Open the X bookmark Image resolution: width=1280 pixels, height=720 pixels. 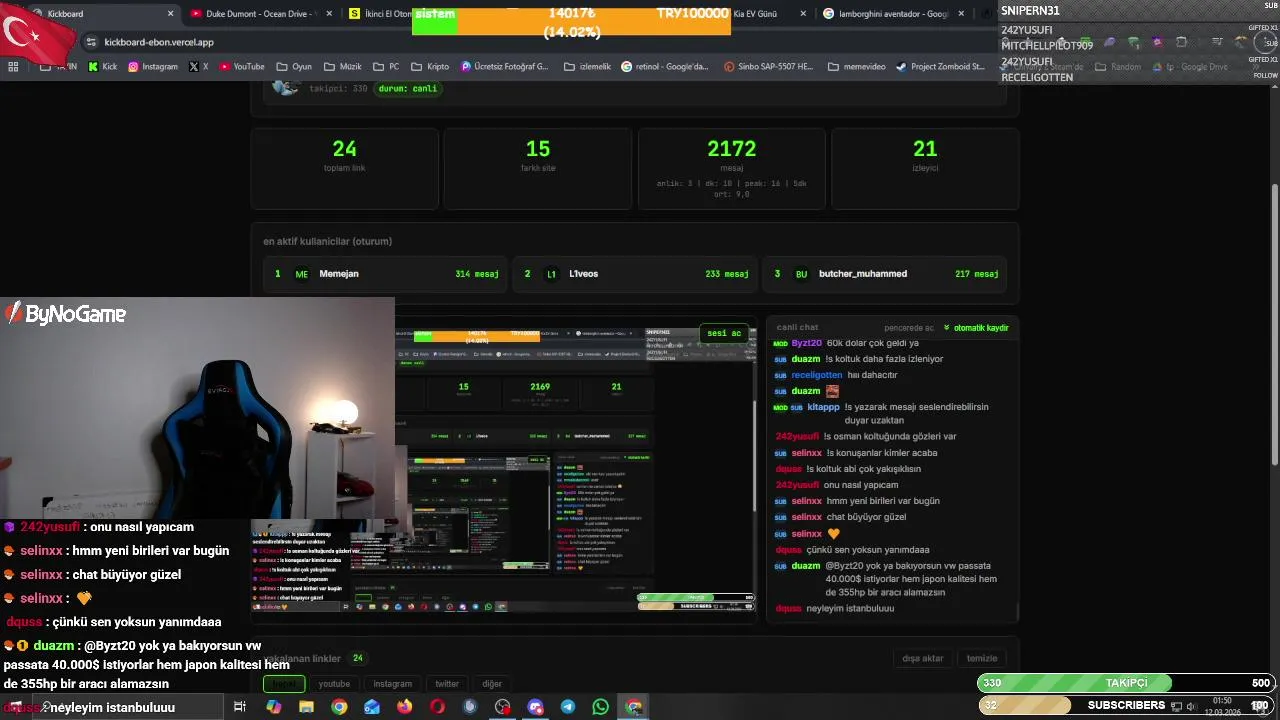(199, 67)
